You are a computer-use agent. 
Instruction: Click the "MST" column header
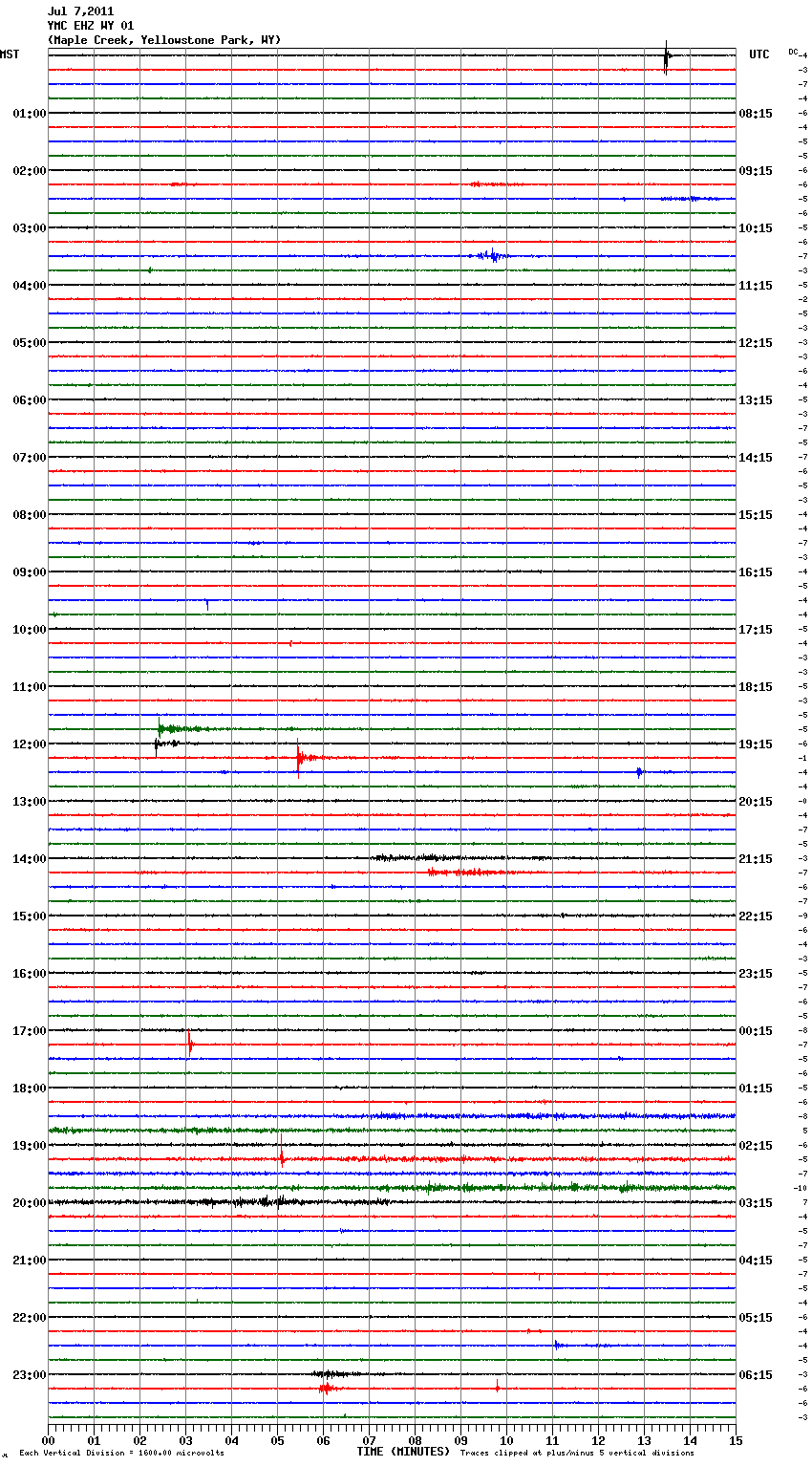coord(10,54)
